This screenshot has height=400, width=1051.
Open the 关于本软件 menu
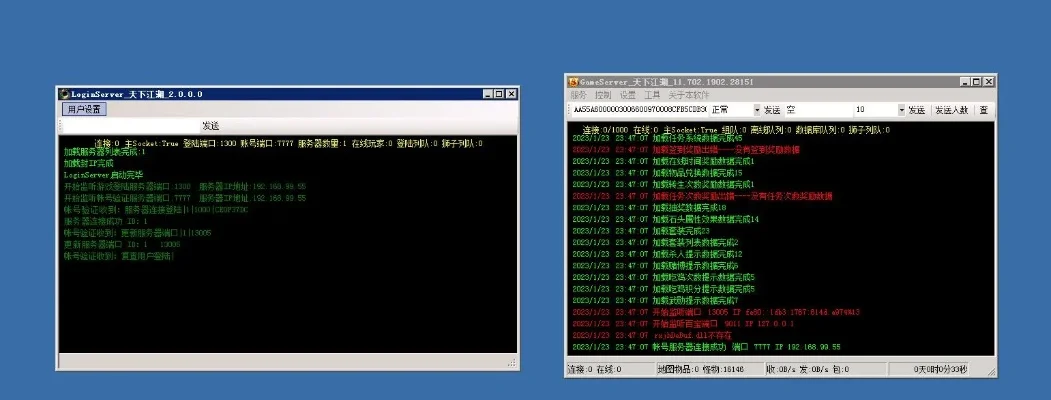coord(688,94)
